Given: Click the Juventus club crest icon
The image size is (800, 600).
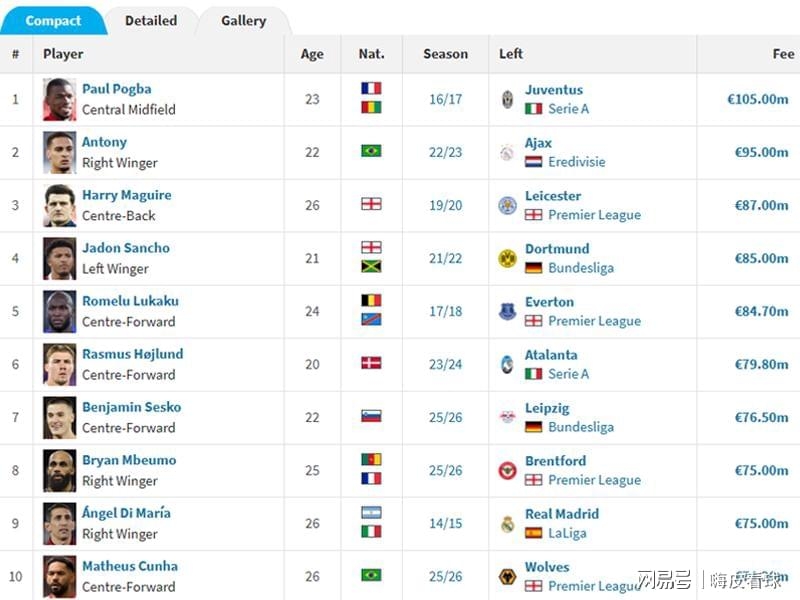Looking at the screenshot, I should [507, 99].
